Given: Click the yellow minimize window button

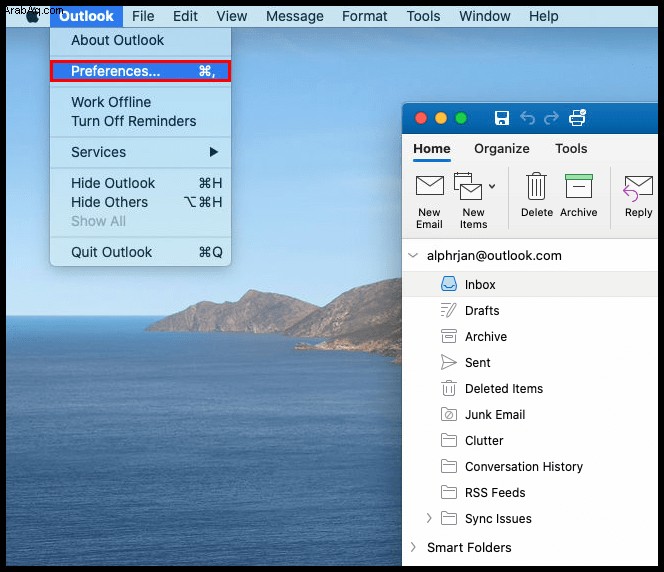Looking at the screenshot, I should (x=441, y=118).
